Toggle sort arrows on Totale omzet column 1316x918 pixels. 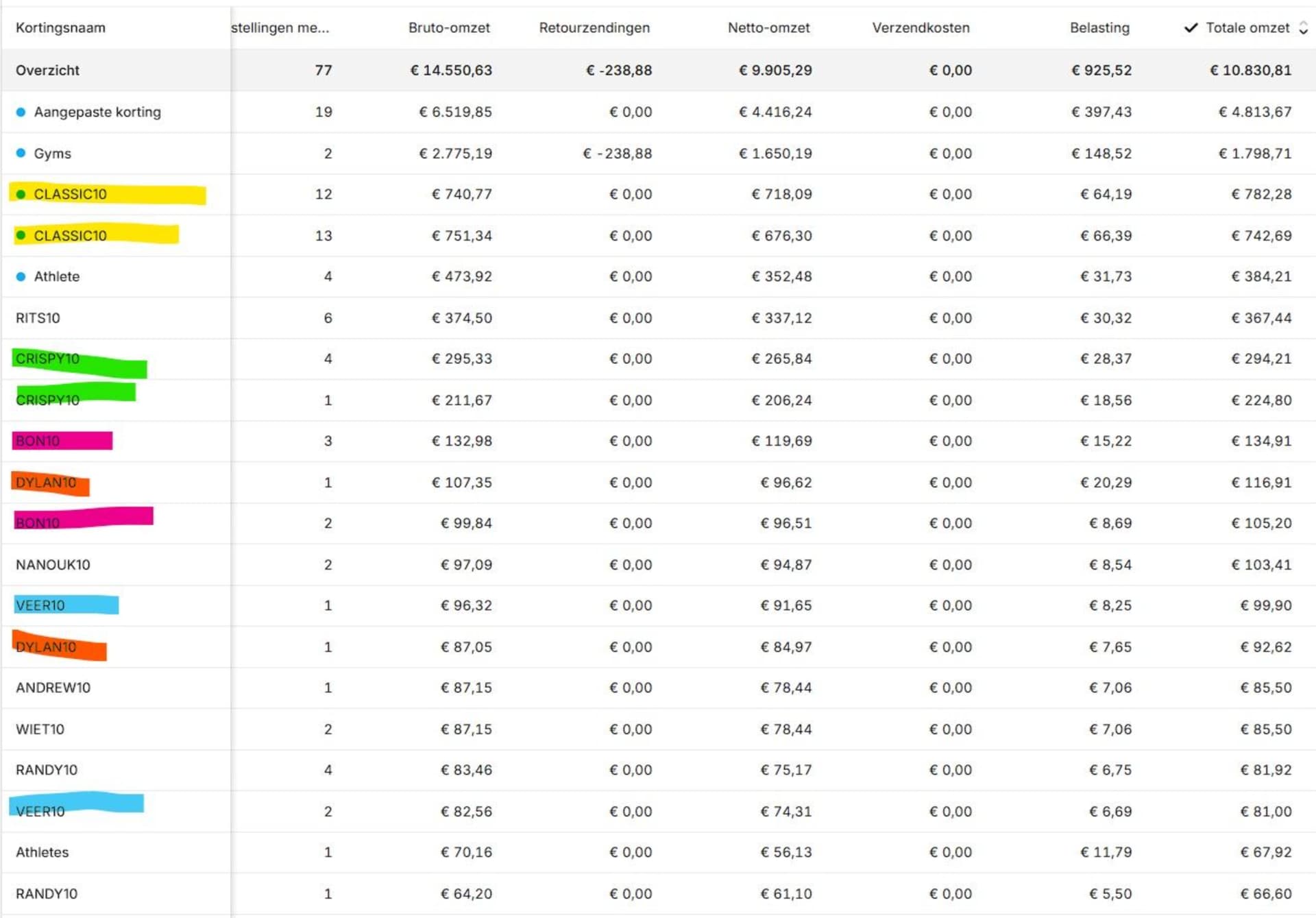pos(1303,27)
